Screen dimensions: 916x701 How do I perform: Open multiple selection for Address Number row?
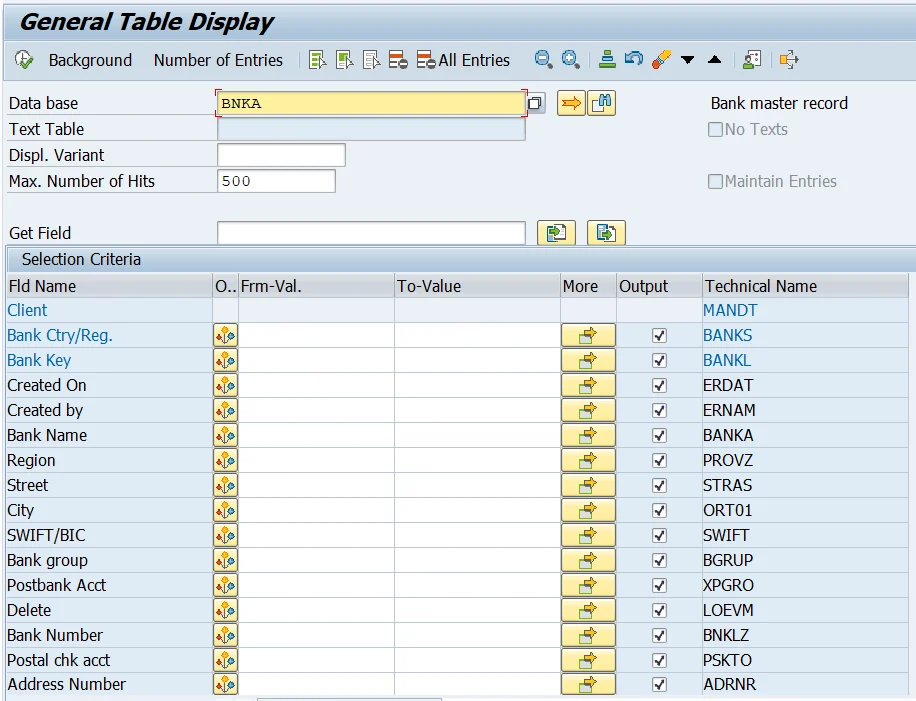[588, 684]
